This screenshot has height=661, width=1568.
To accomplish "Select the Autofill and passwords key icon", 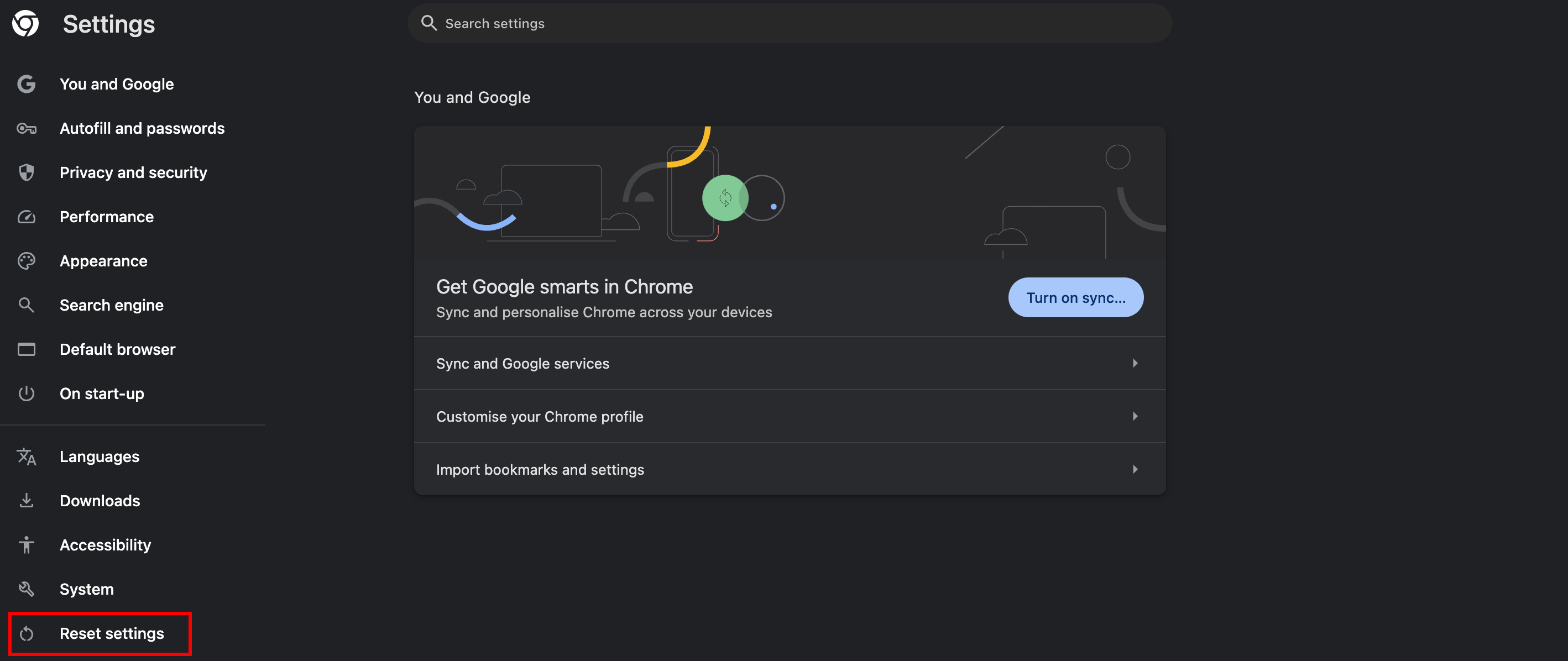I will (26, 128).
